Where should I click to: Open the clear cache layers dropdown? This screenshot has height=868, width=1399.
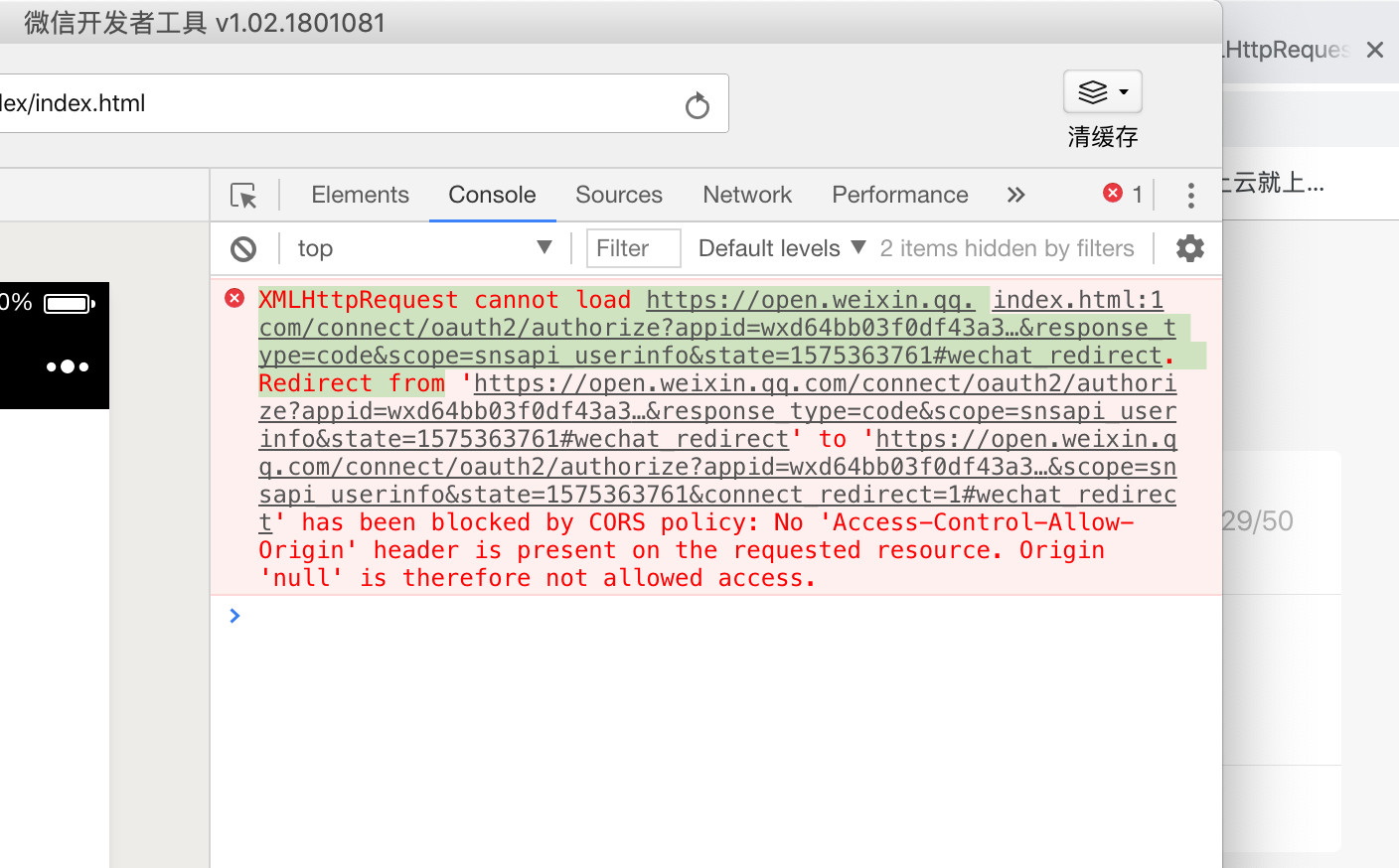[x=1102, y=92]
